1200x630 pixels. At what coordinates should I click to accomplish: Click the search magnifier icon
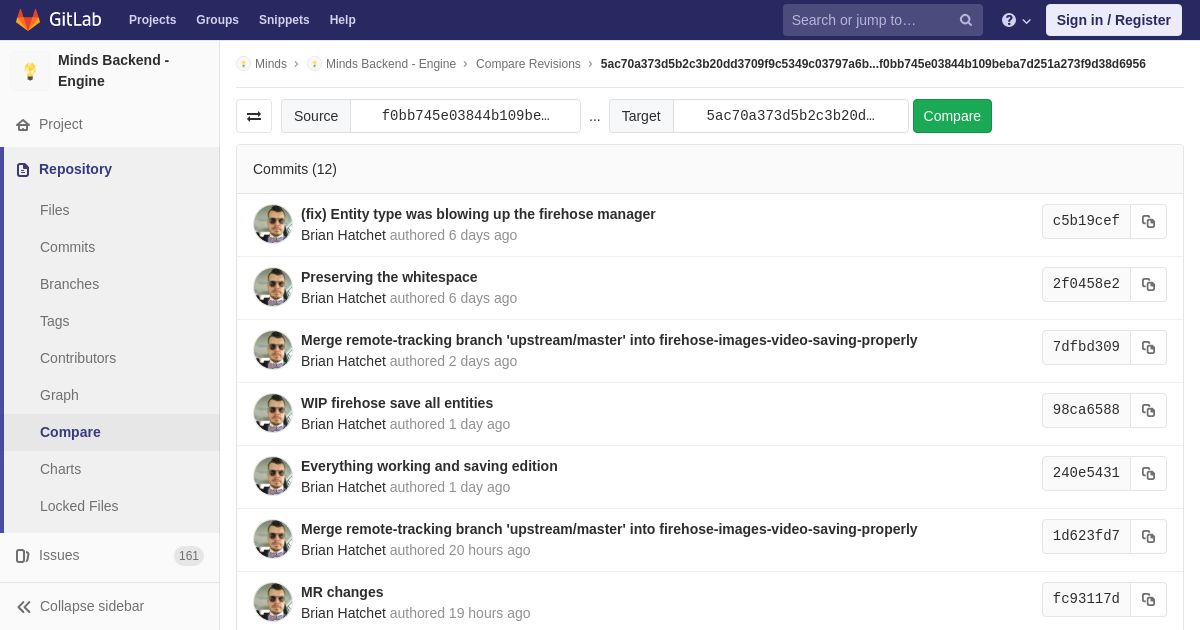(965, 20)
